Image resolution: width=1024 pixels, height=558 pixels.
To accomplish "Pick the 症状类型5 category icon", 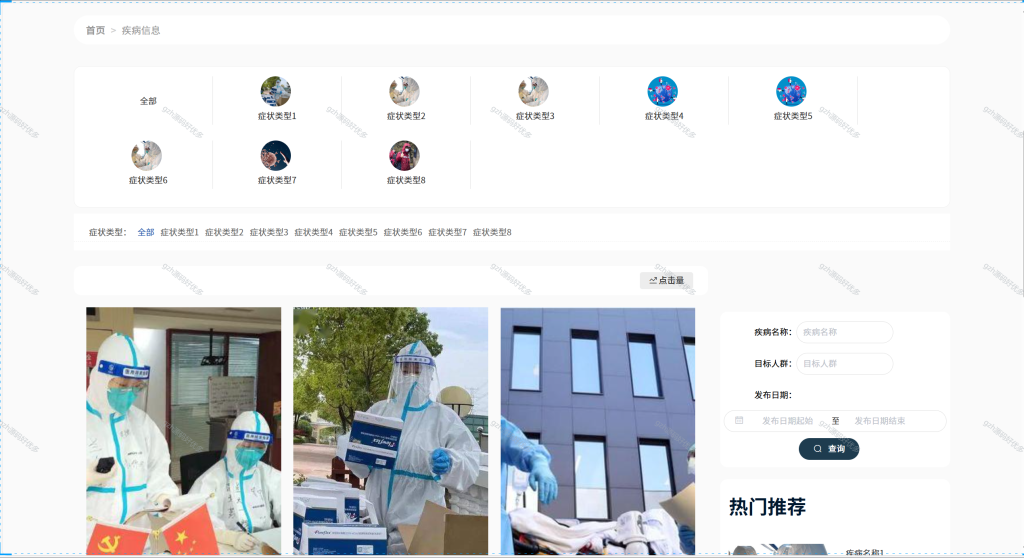I will [791, 91].
